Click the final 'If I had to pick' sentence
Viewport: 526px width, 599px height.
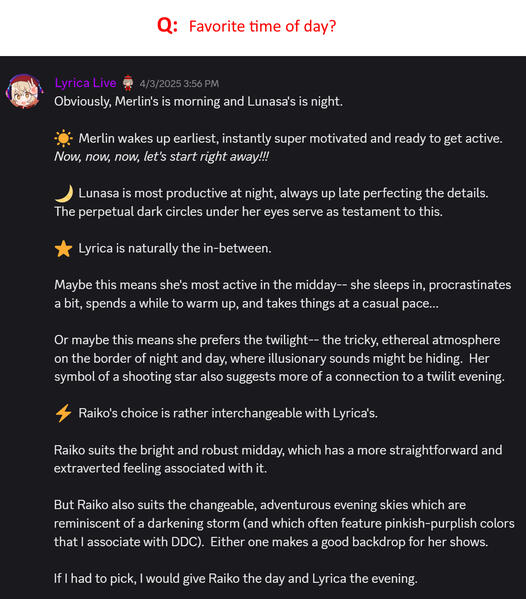pos(236,578)
